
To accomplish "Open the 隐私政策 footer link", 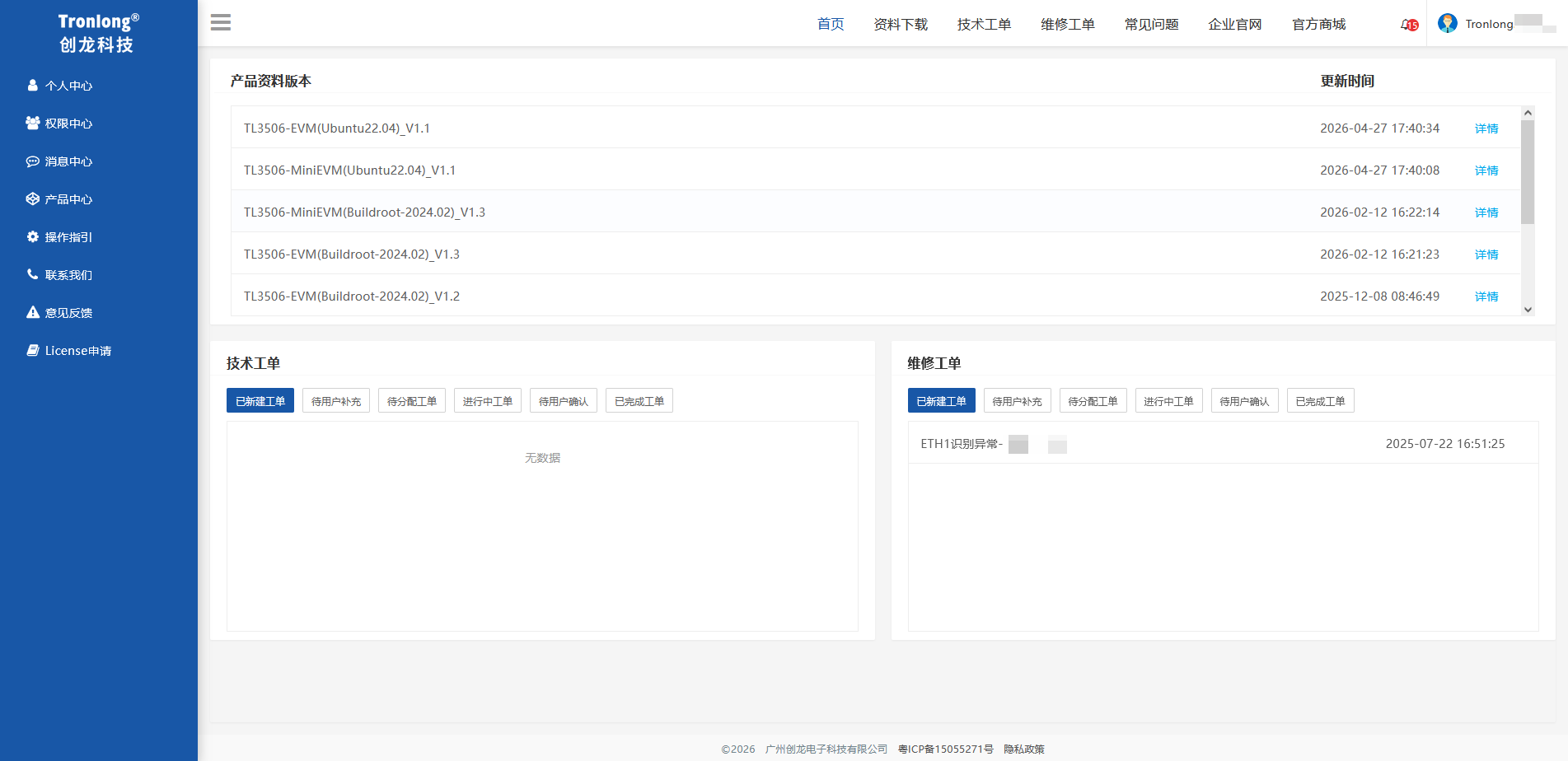I will (x=1024, y=749).
